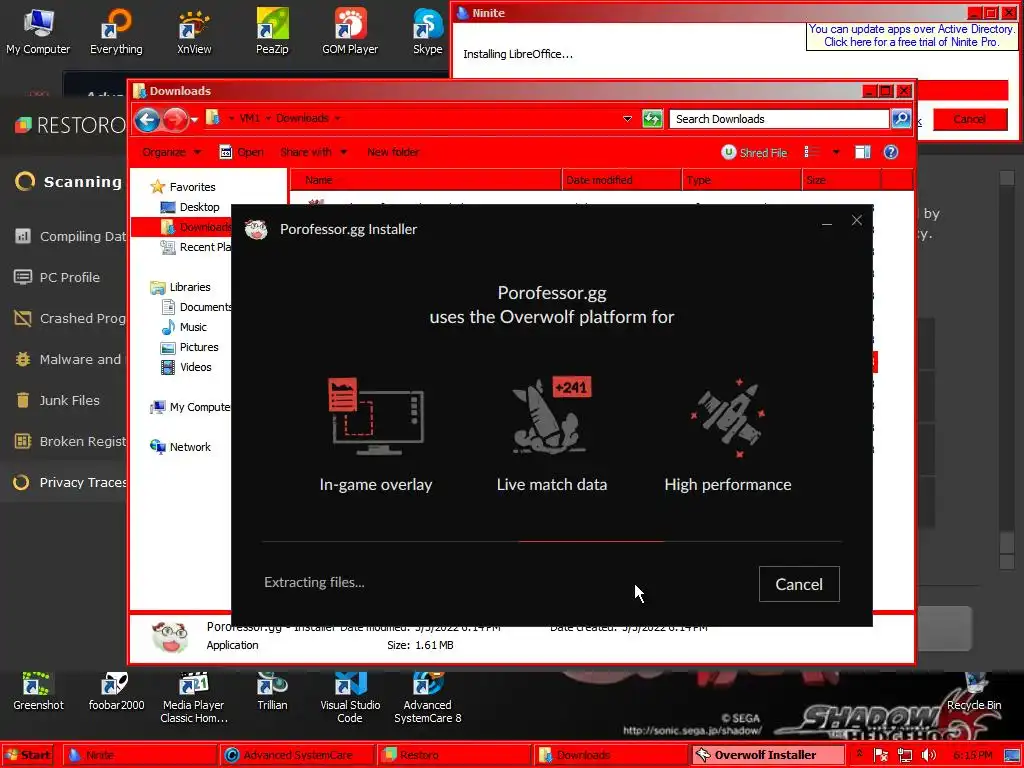This screenshot has width=1024, height=768.
Task: Open help in the Downloads window
Action: pos(891,152)
